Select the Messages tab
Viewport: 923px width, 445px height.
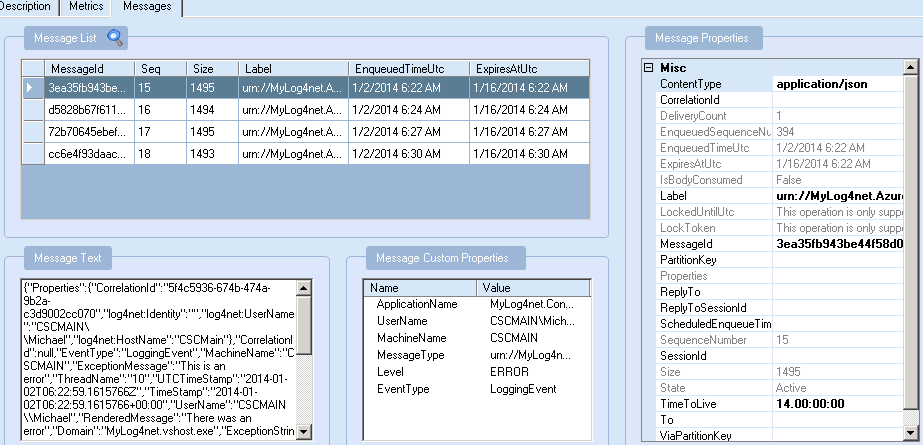[x=148, y=6]
